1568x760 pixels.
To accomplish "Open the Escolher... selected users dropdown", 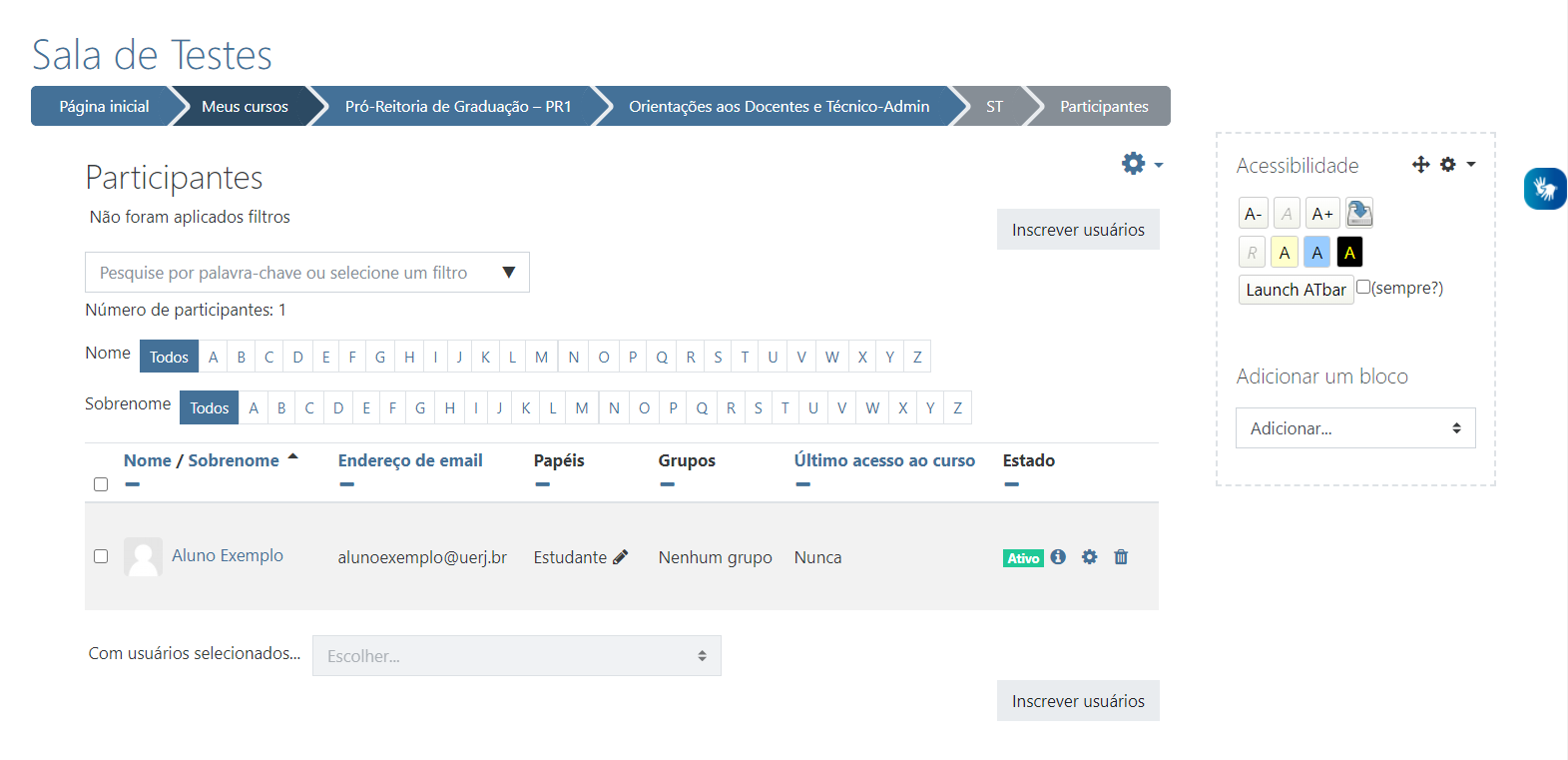I will (517, 656).
